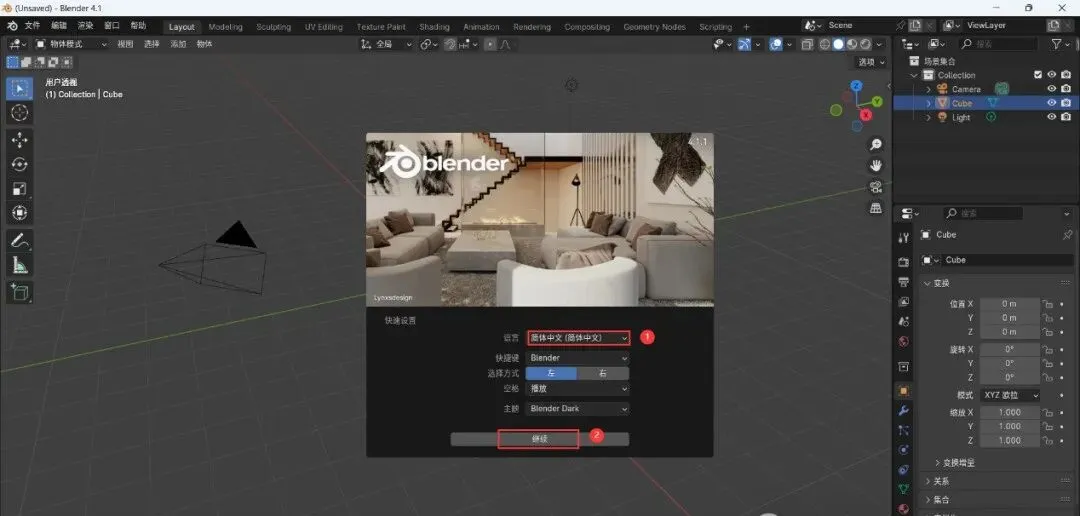Open the spacebar action dropdown (播放)
Viewport: 1080px width, 516px height.
pos(577,389)
